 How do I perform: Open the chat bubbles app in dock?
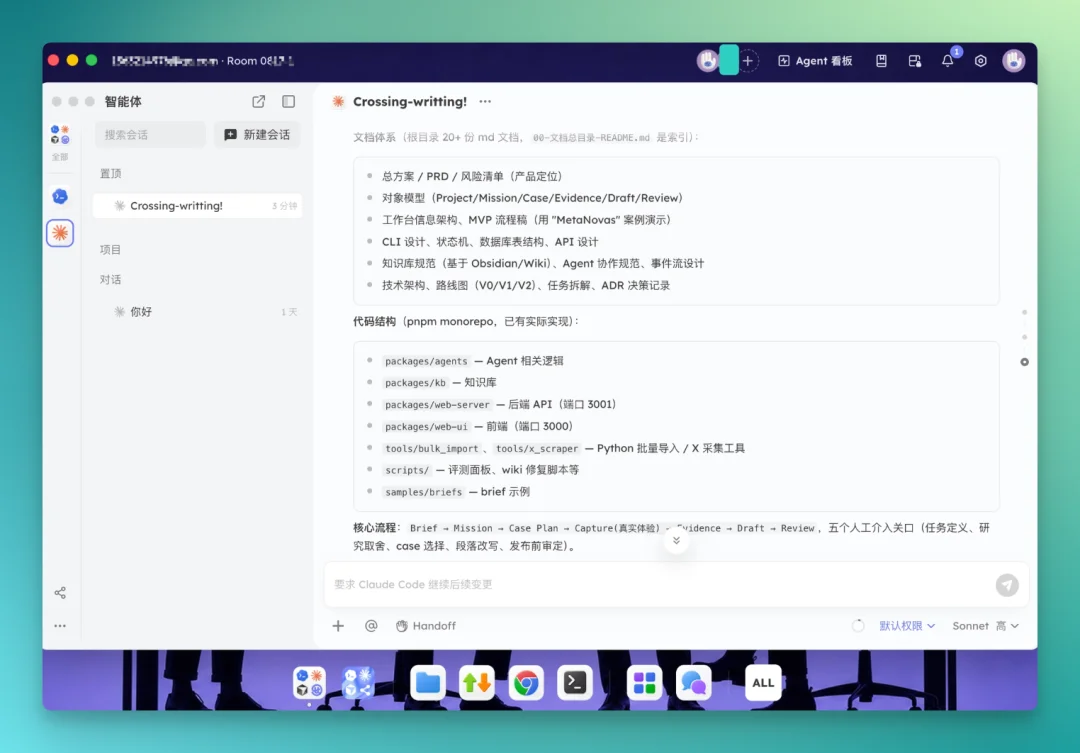(x=693, y=683)
